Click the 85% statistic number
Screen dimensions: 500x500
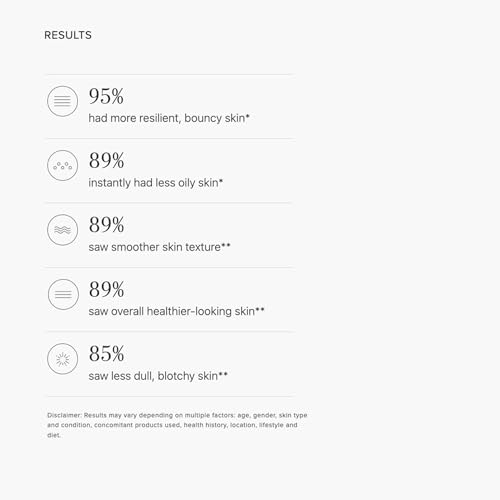[106, 354]
